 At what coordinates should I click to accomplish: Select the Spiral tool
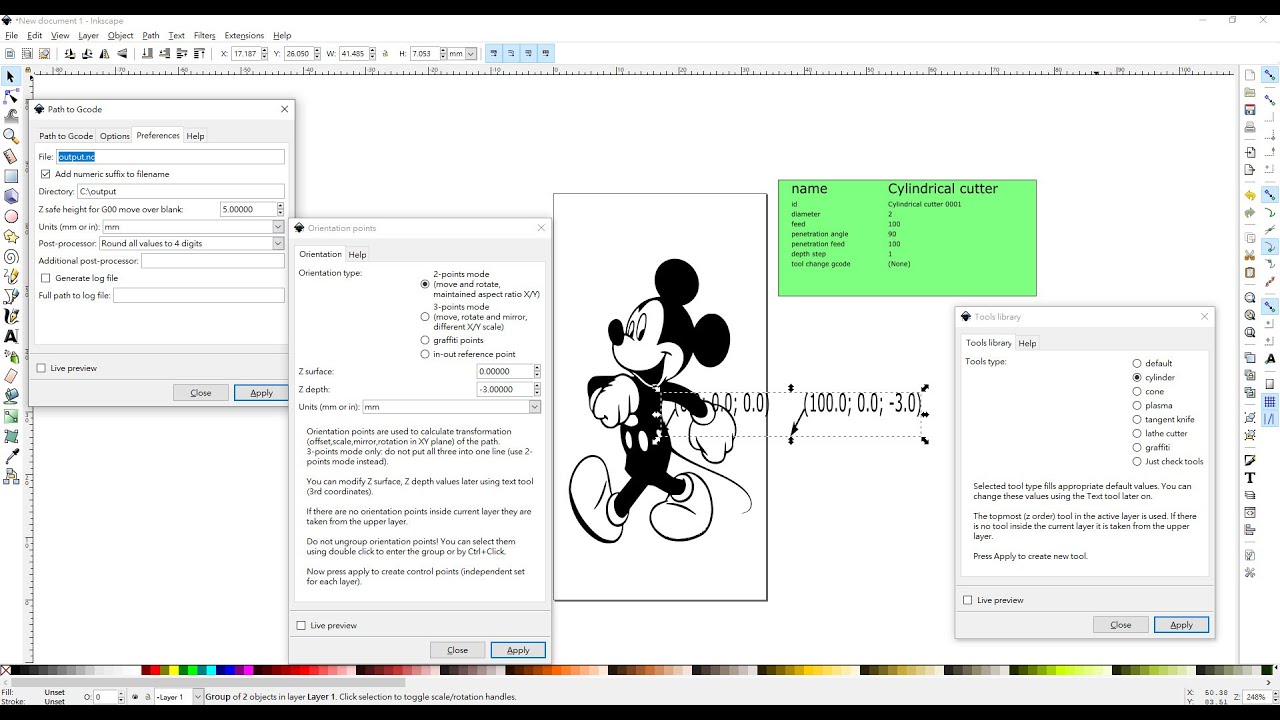(11, 257)
